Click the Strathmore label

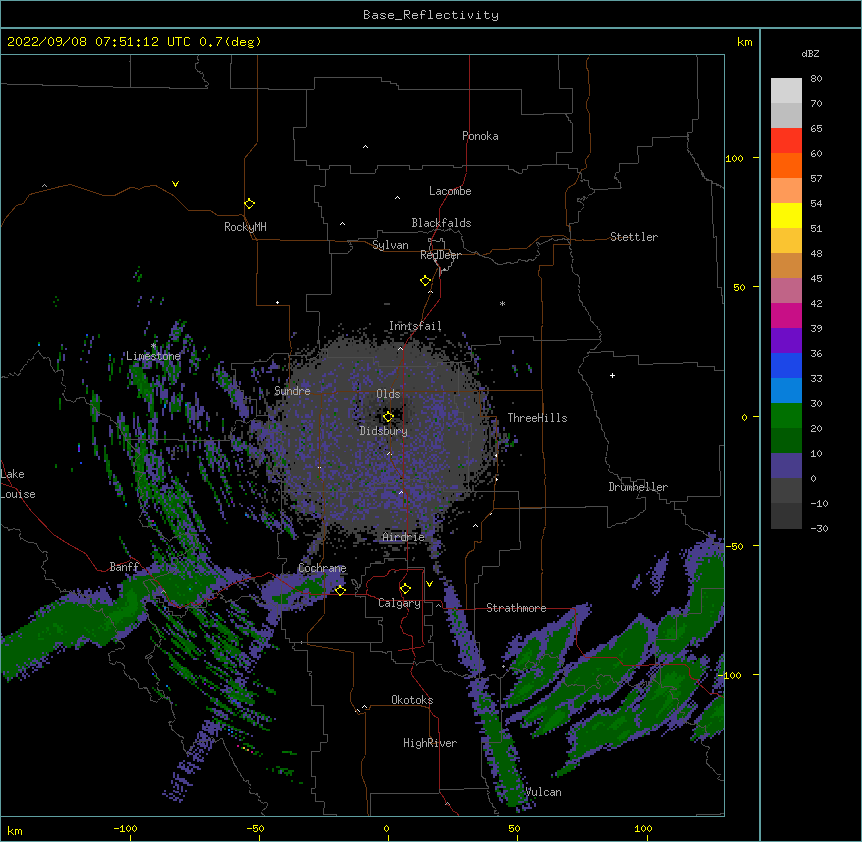[516, 608]
